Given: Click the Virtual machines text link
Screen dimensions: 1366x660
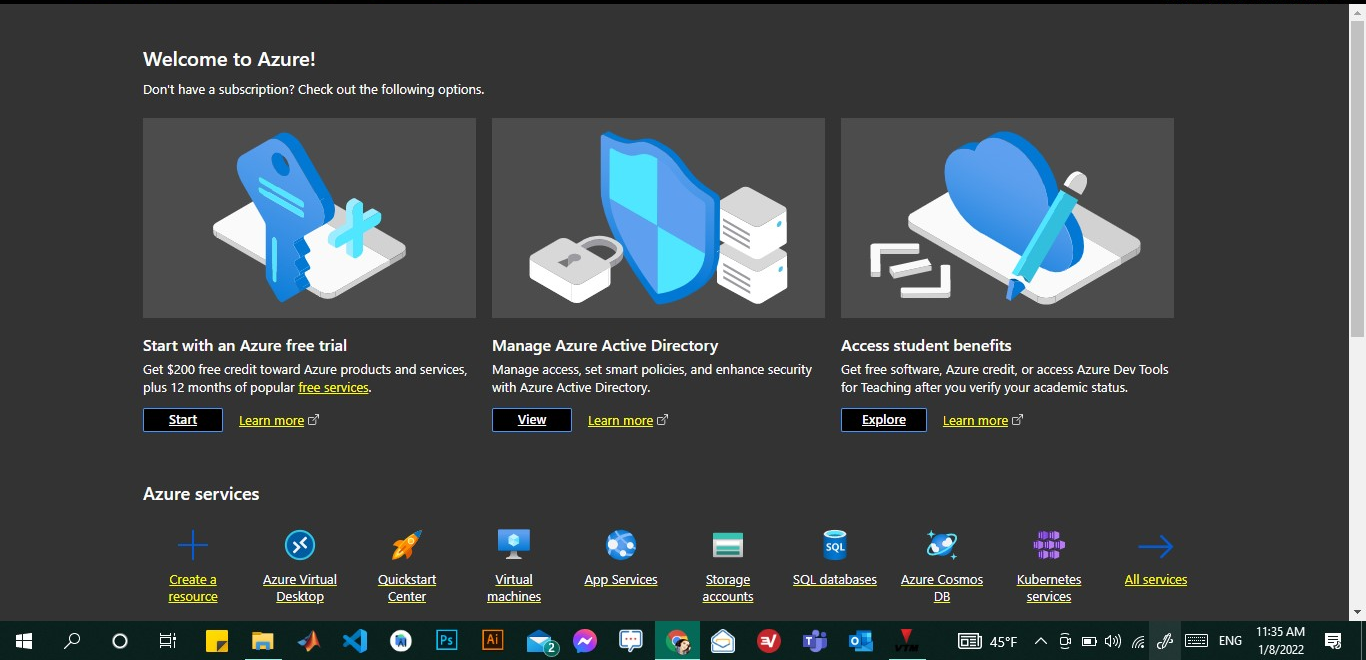Looking at the screenshot, I should point(514,588).
